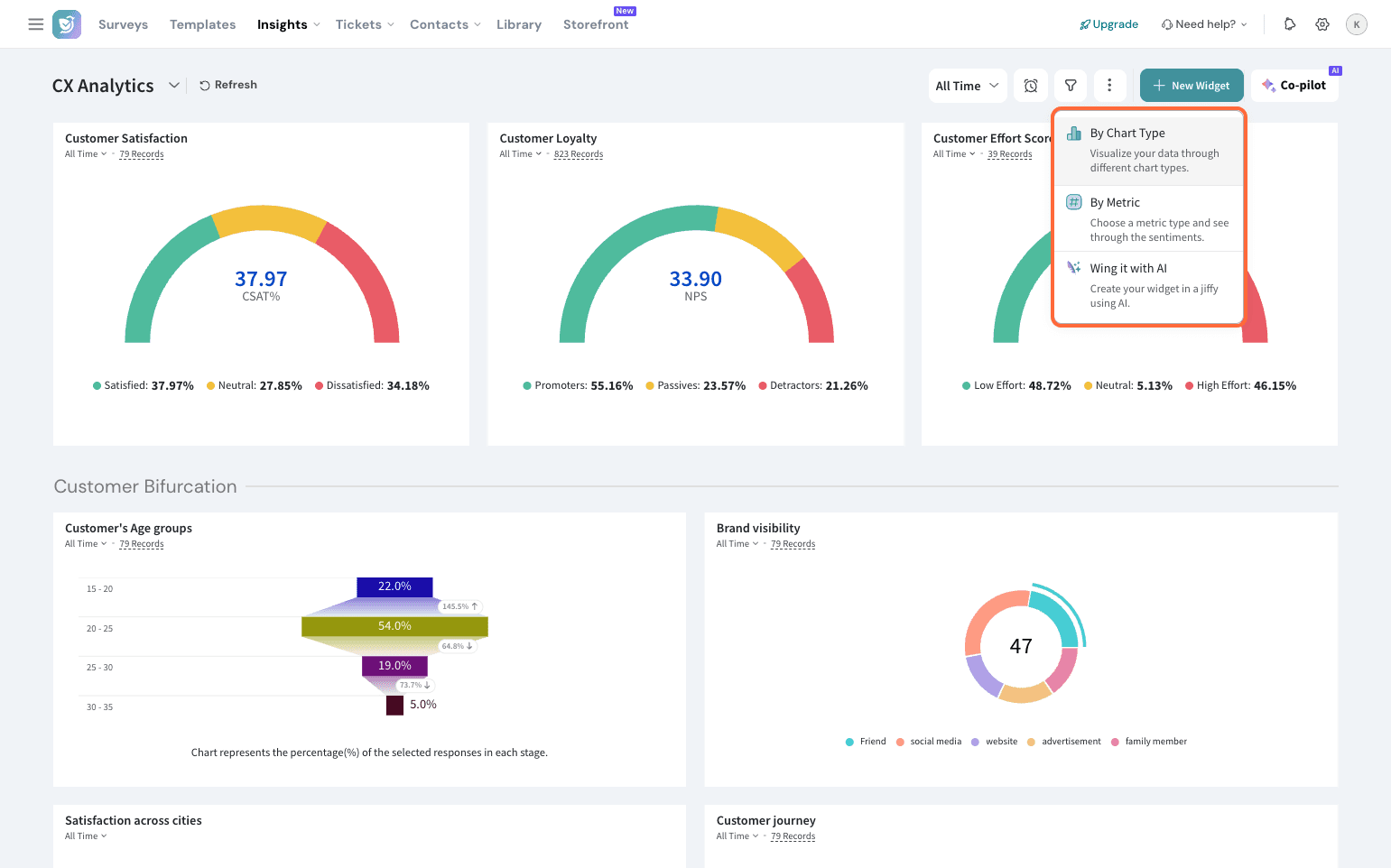
Task: Open the three-dot more options menu
Action: (1109, 86)
